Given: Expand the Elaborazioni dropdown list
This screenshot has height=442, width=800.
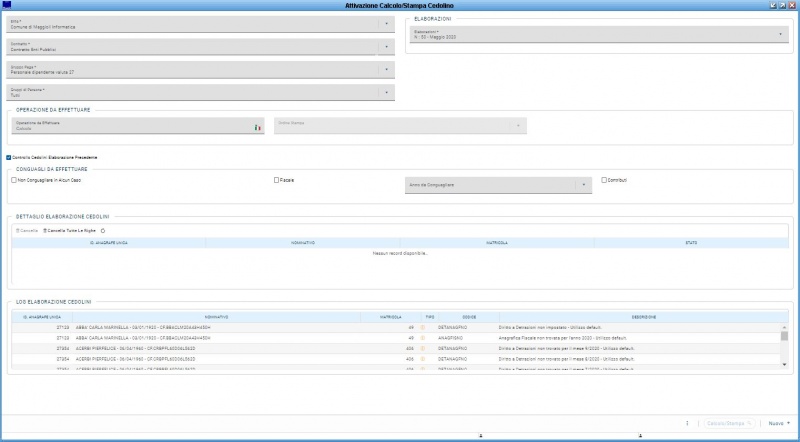Looking at the screenshot, I should 780,34.
